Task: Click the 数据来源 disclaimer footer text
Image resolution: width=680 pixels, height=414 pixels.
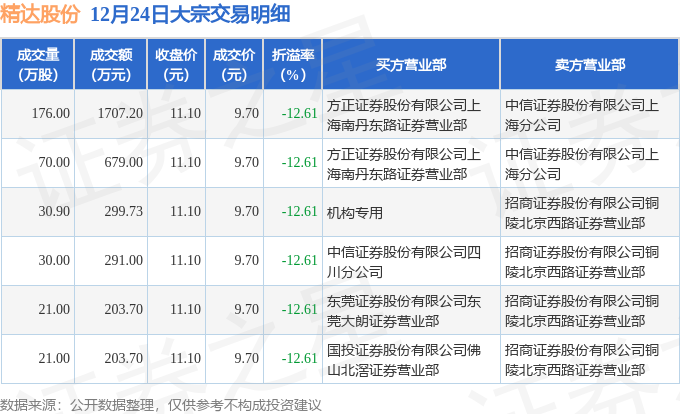Action: [x=161, y=405]
